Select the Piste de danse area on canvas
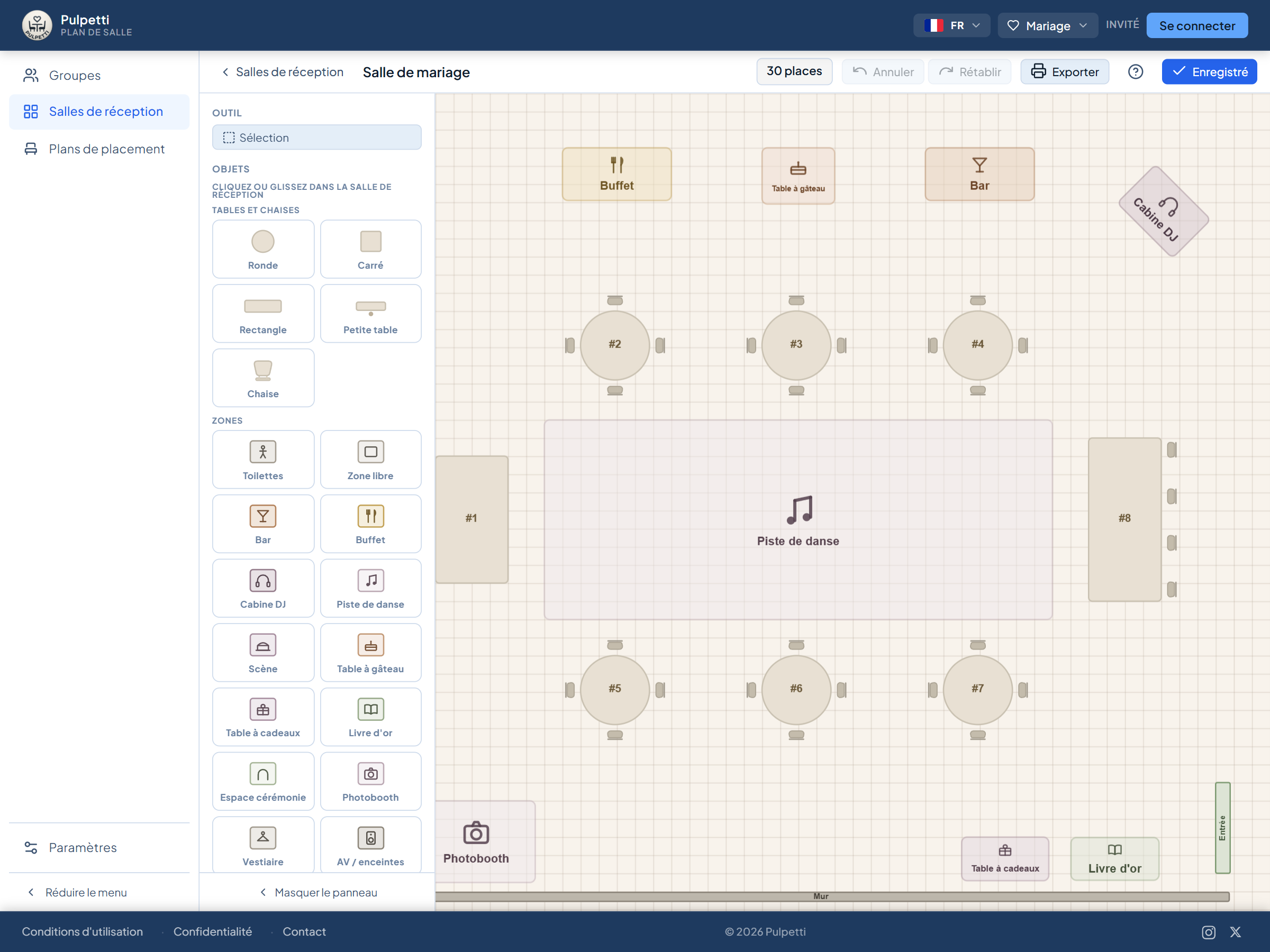 tap(798, 520)
